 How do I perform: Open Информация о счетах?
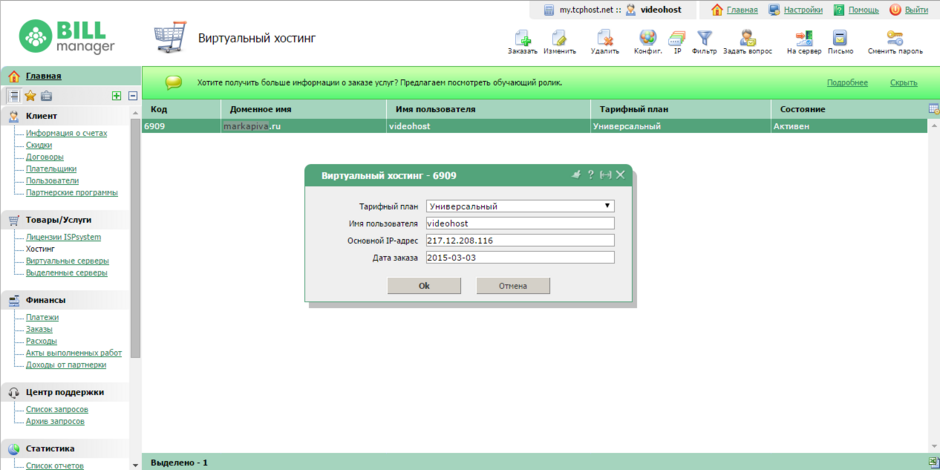click(67, 133)
